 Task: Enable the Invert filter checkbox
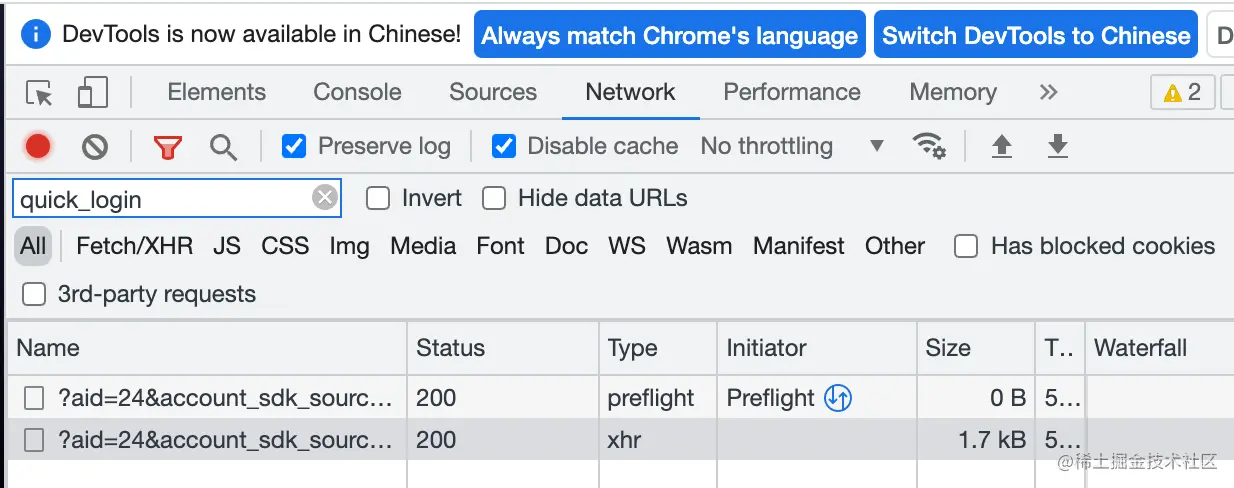(377, 198)
